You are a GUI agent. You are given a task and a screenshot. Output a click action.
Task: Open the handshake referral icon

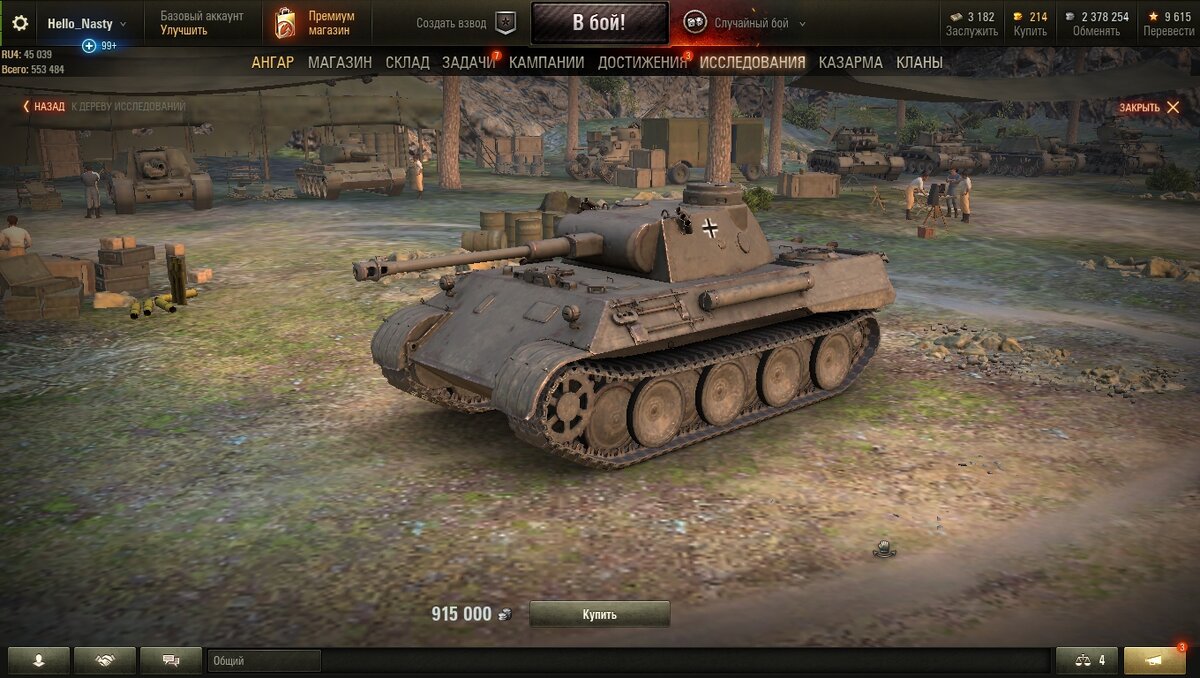pyautogui.click(x=105, y=660)
